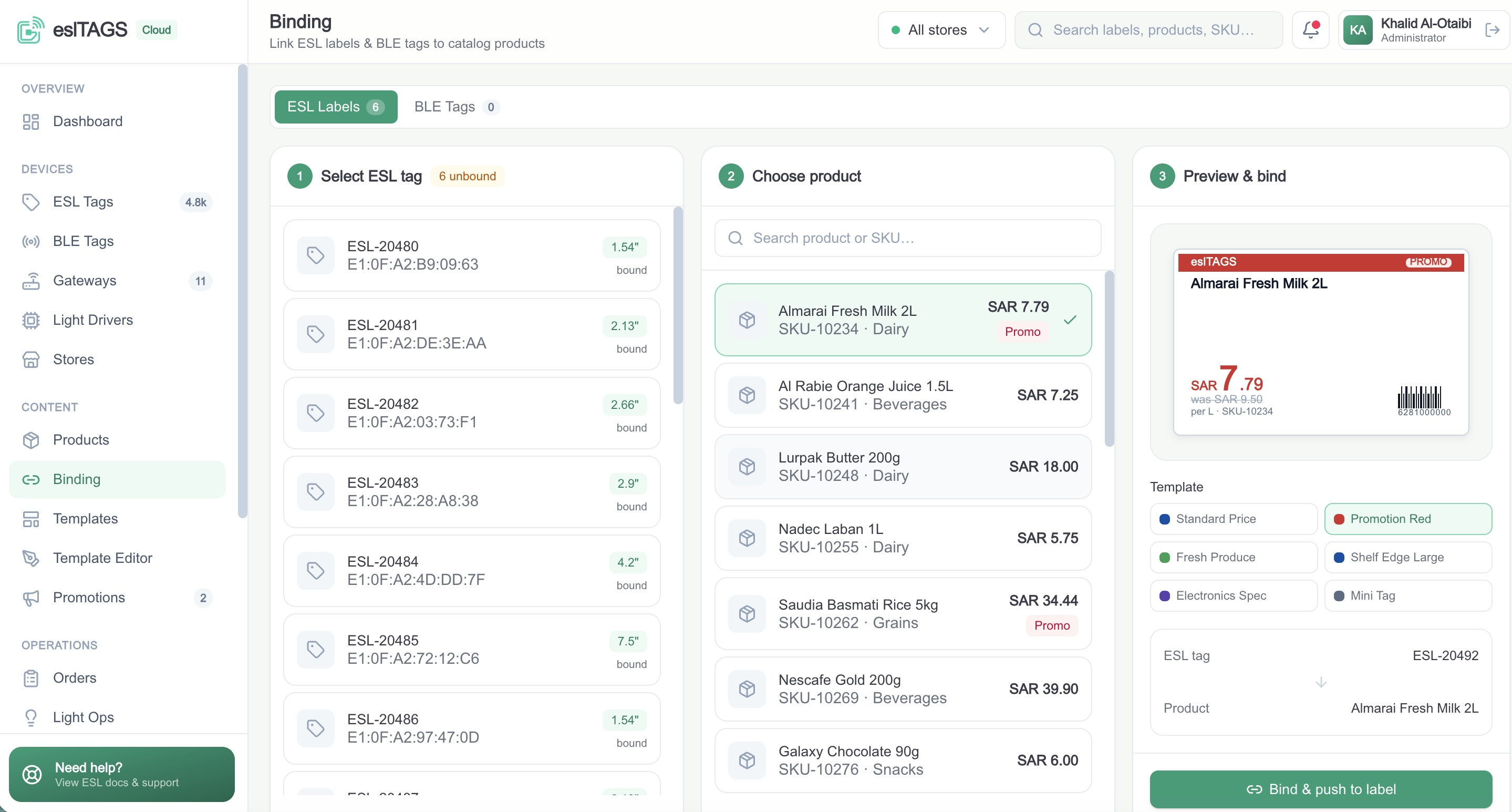Click the Products box icon
This screenshot has height=812, width=1512.
point(30,440)
